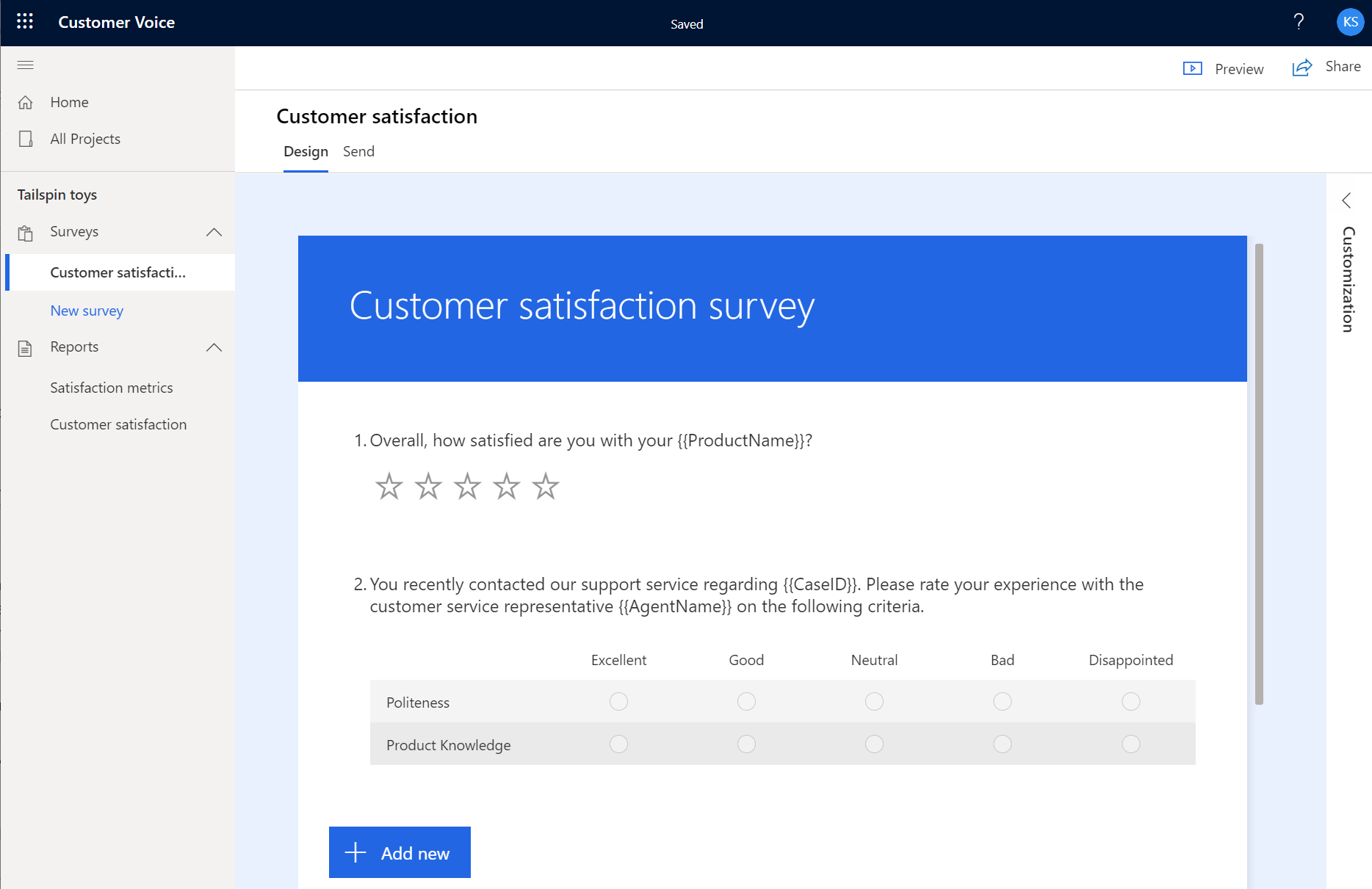Select Good rating for Product Knowledge
This screenshot has width=1372, height=889.
(x=746, y=744)
